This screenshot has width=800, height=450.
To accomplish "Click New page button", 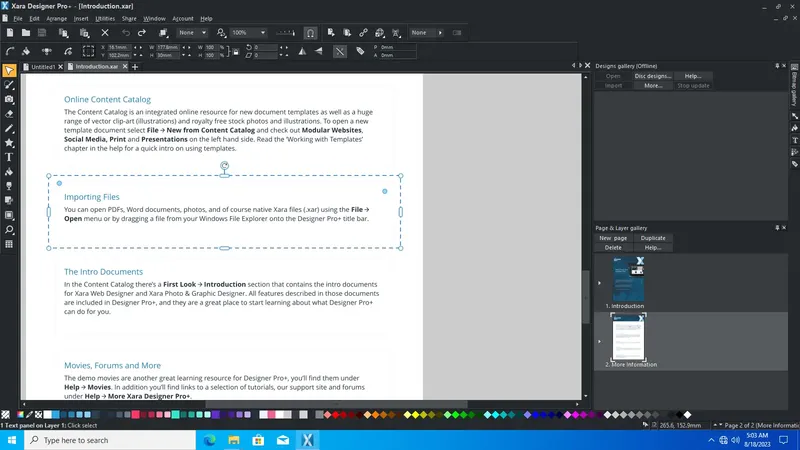I will point(613,238).
